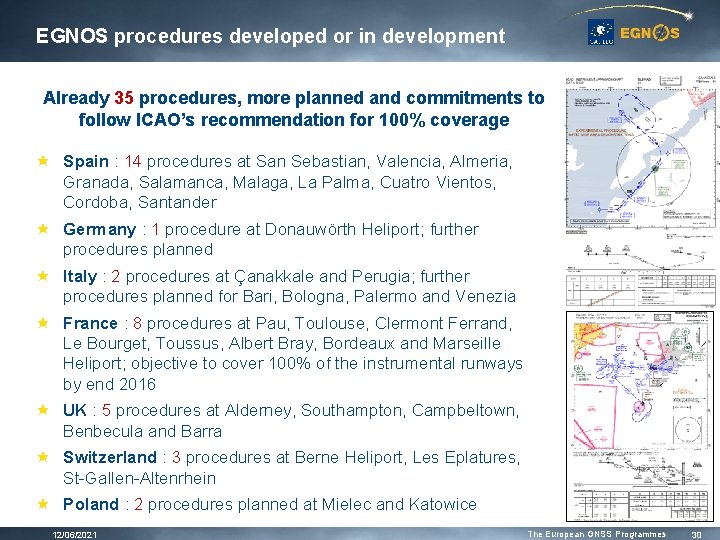720x540 pixels.
Task: Click the text 'Cordoba, Santander'
Action: point(140,202)
